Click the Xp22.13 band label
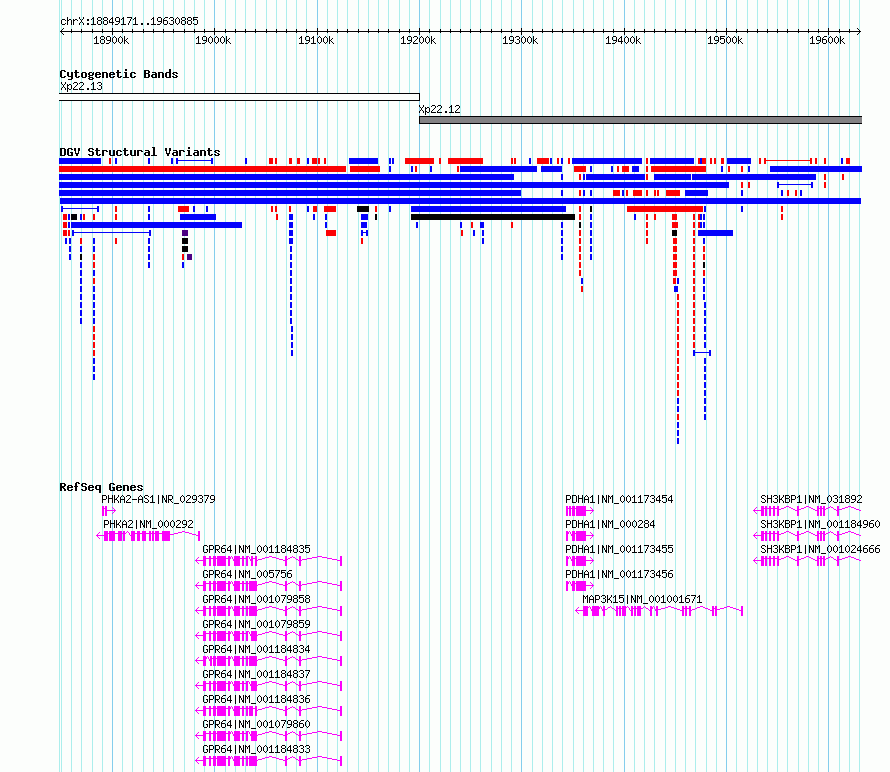Screen dimensions: 890x772 click(x=81, y=86)
